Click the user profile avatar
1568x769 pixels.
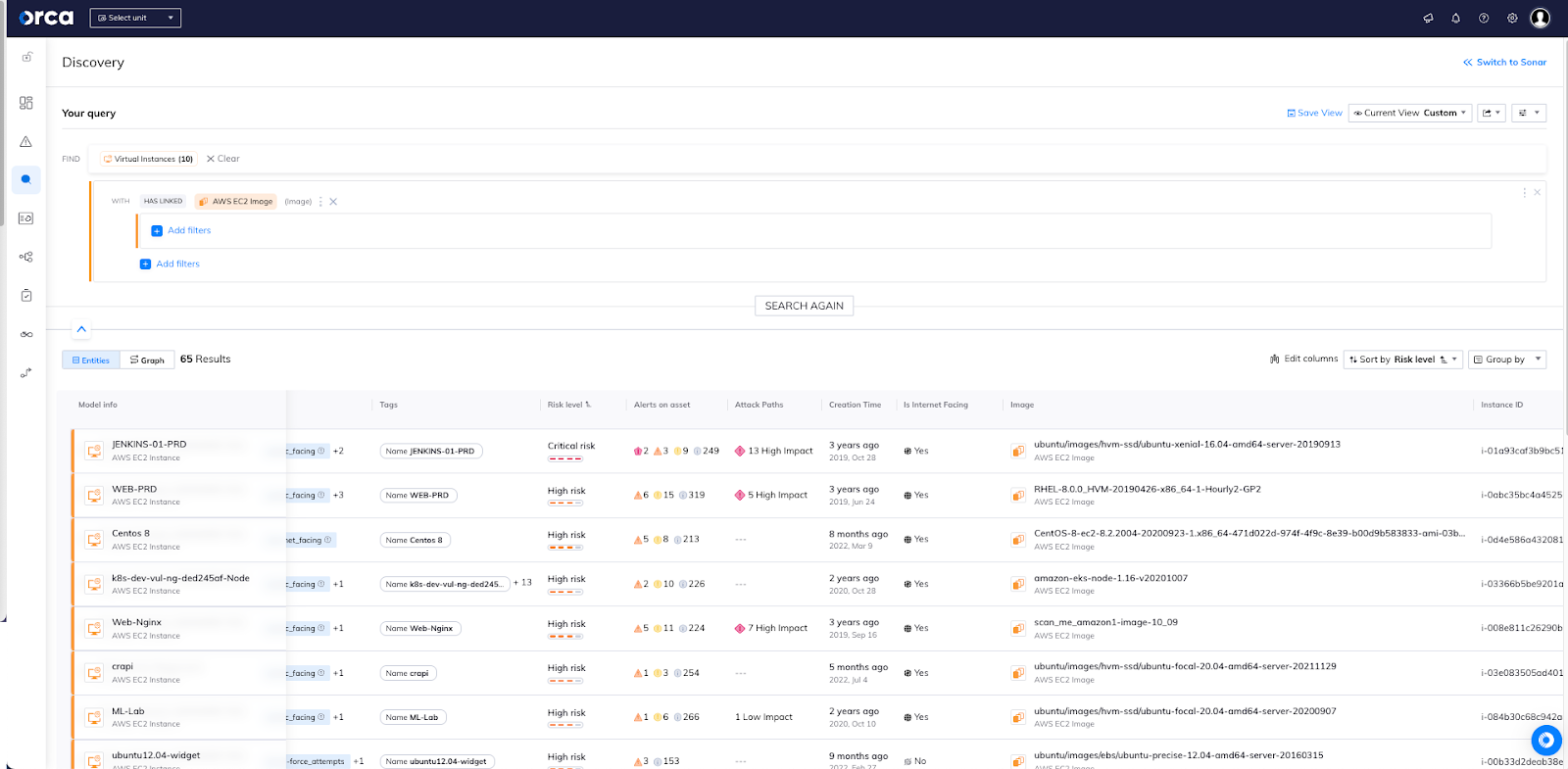tap(1540, 19)
